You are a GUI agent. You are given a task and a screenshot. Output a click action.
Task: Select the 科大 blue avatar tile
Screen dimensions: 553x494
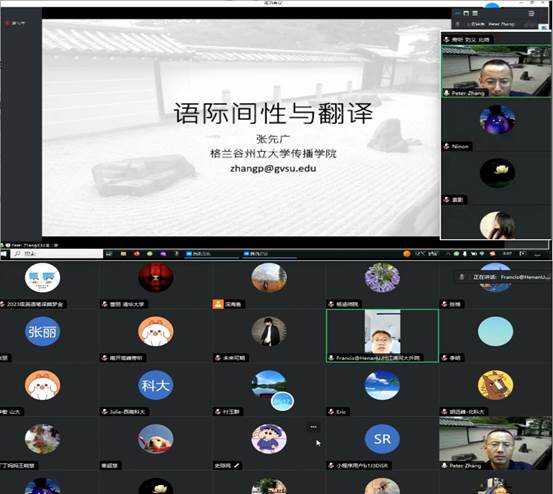click(156, 385)
